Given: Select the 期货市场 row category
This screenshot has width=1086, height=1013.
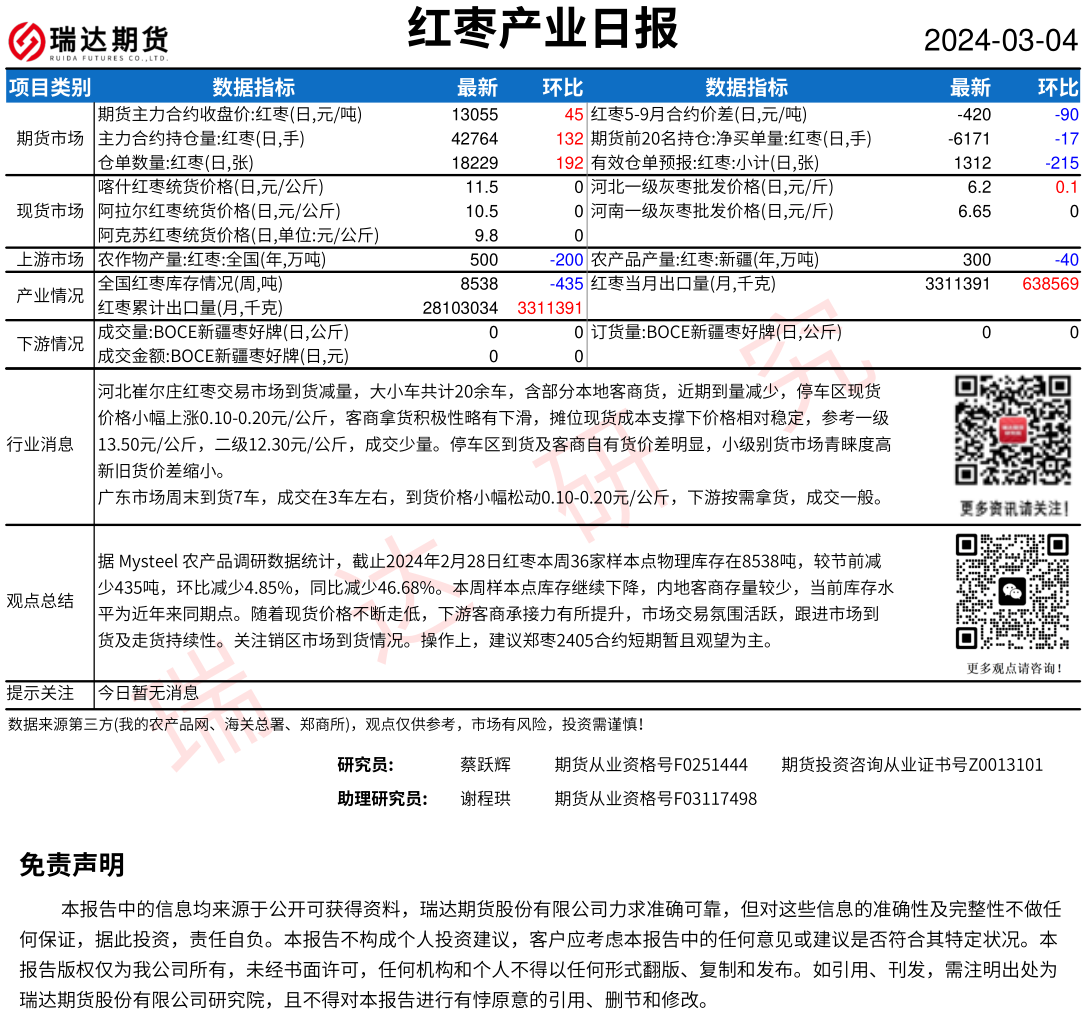Looking at the screenshot, I should pos(50,138).
